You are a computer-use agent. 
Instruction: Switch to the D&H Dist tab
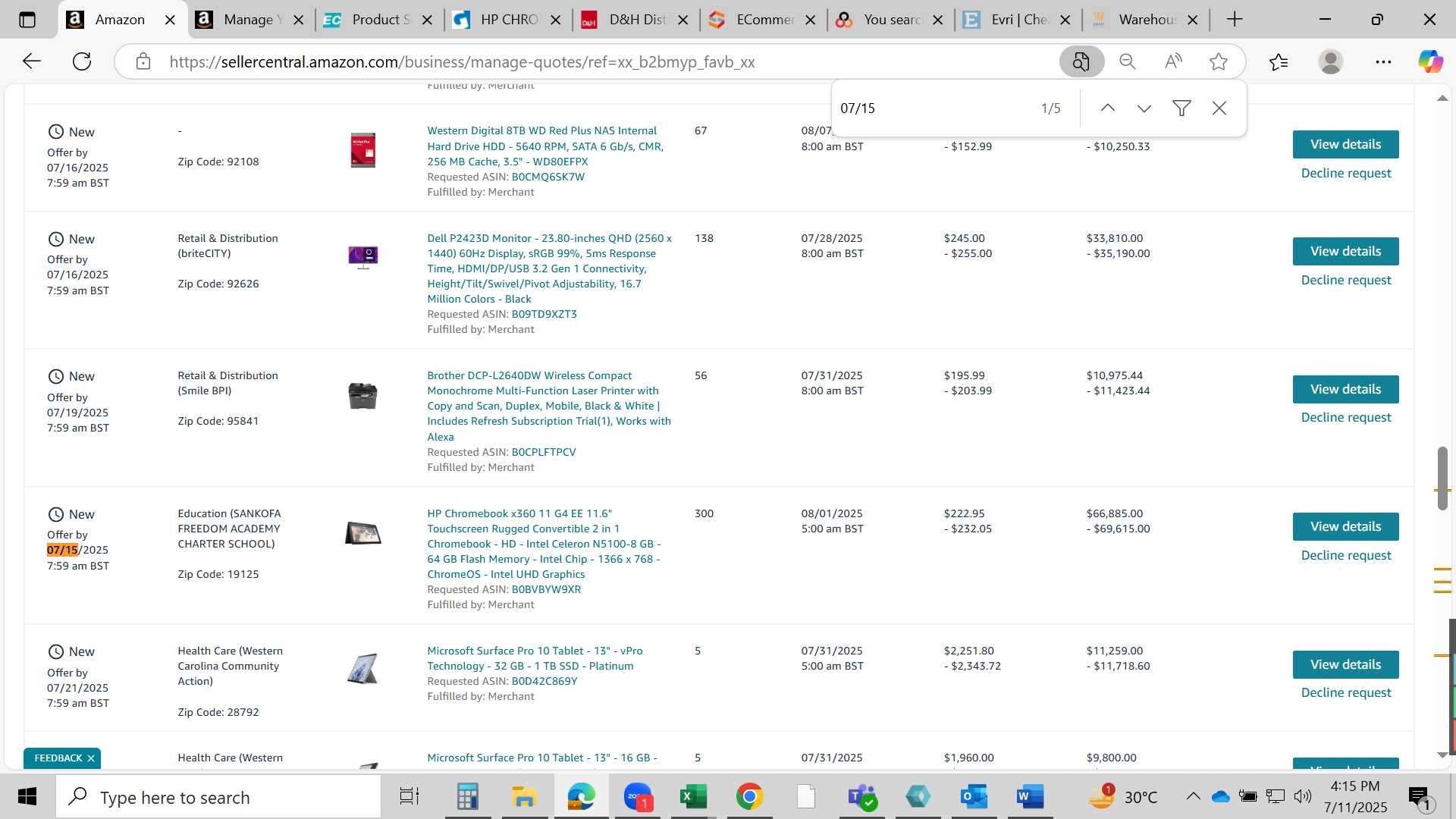click(x=635, y=20)
